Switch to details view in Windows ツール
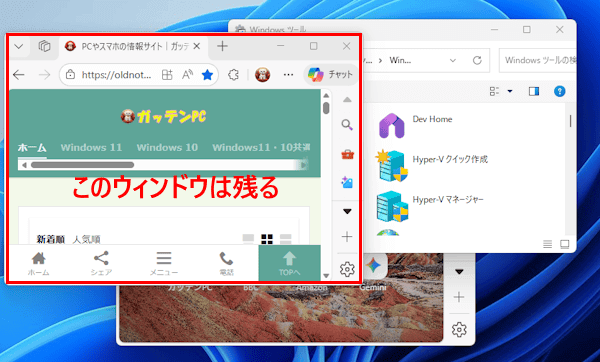Viewport: 600px width, 362px height. coord(548,244)
